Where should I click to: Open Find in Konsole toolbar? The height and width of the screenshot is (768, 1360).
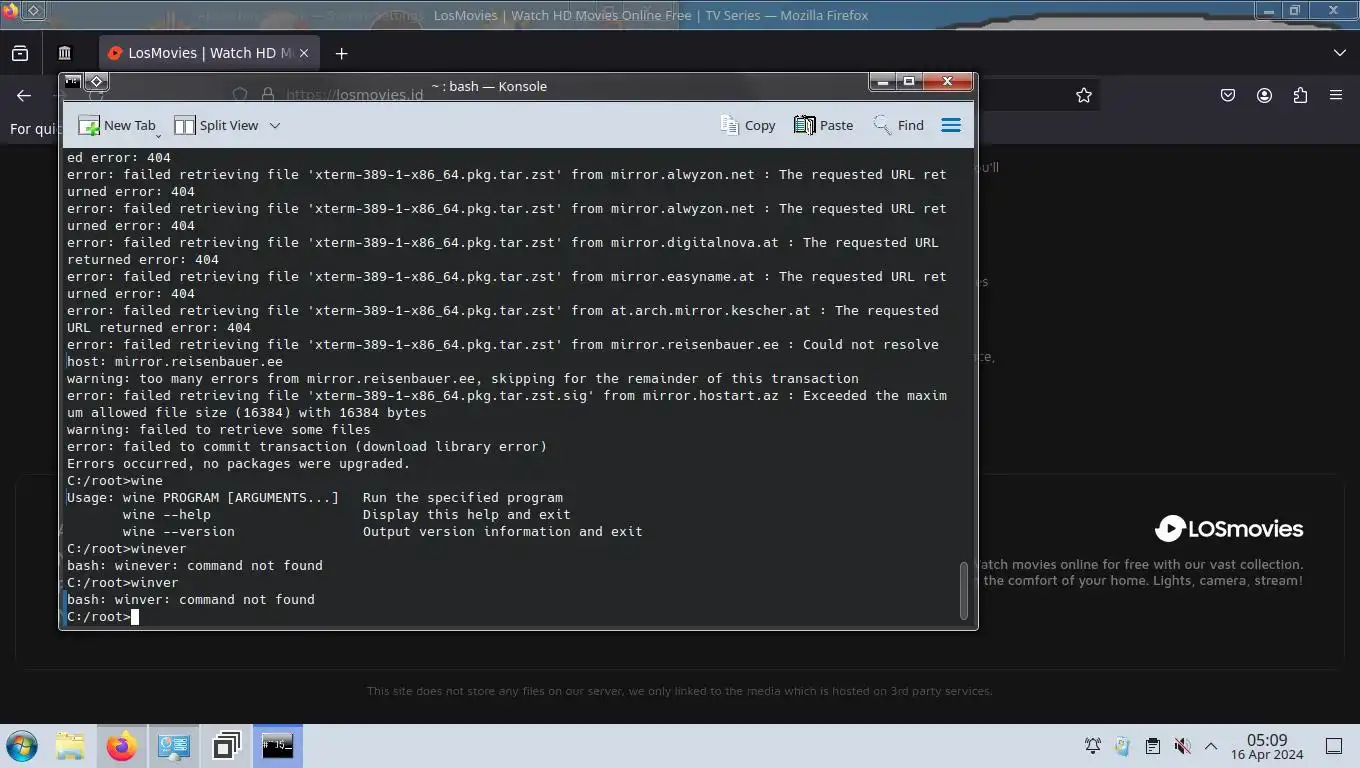898,125
